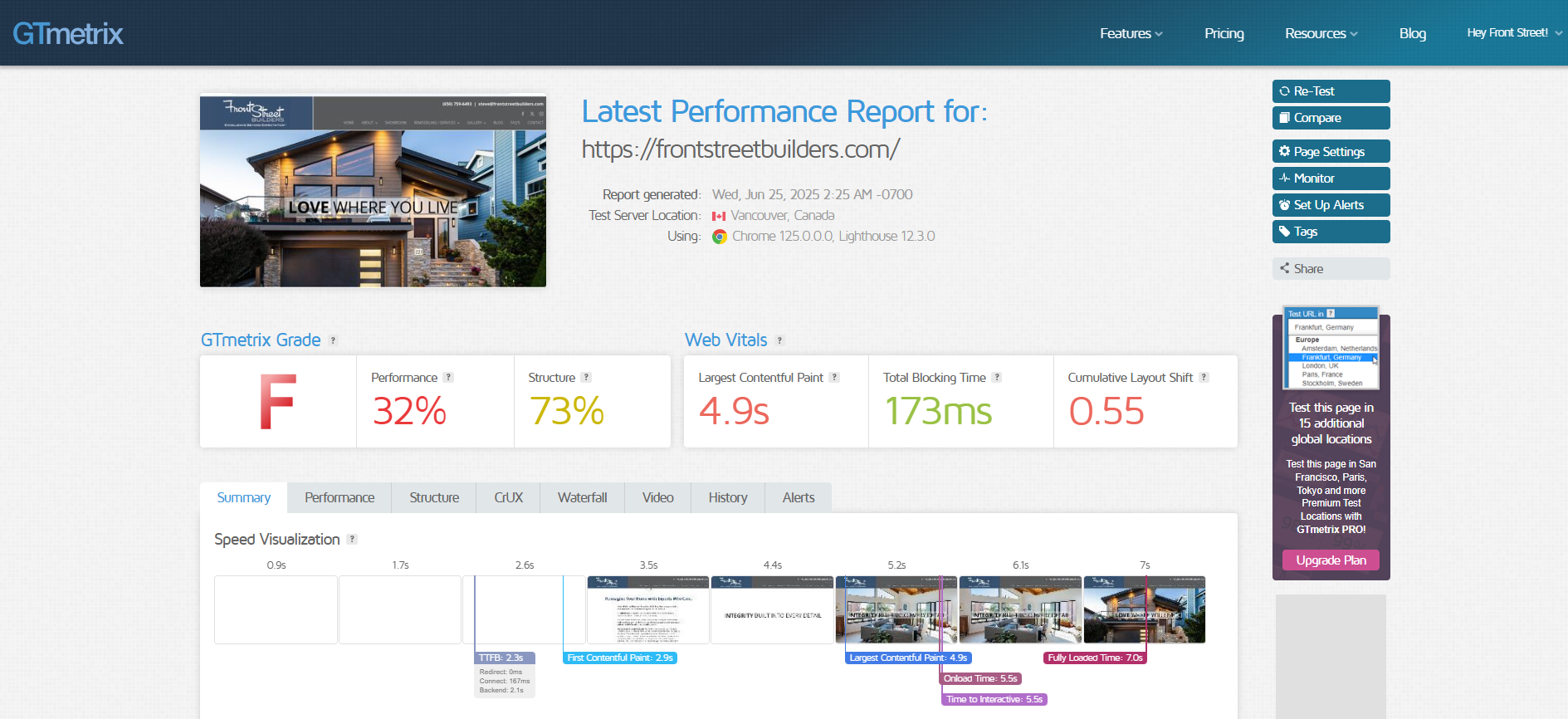Click the Time to Interactive 5.5s marker
1568x719 pixels.
click(x=994, y=699)
